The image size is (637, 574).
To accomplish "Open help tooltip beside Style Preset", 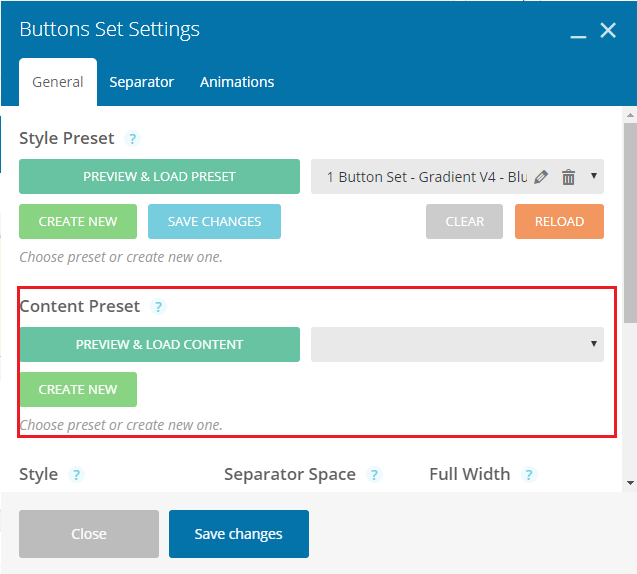I will [x=133, y=139].
